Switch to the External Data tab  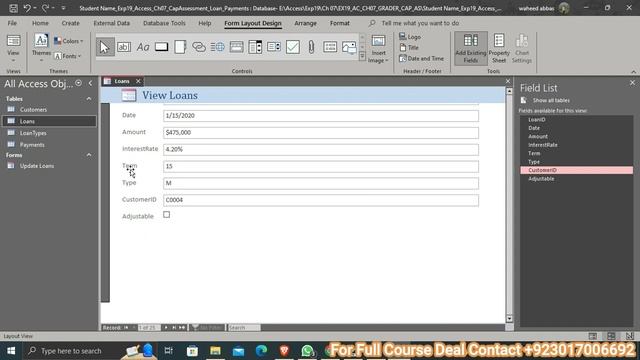111,23
